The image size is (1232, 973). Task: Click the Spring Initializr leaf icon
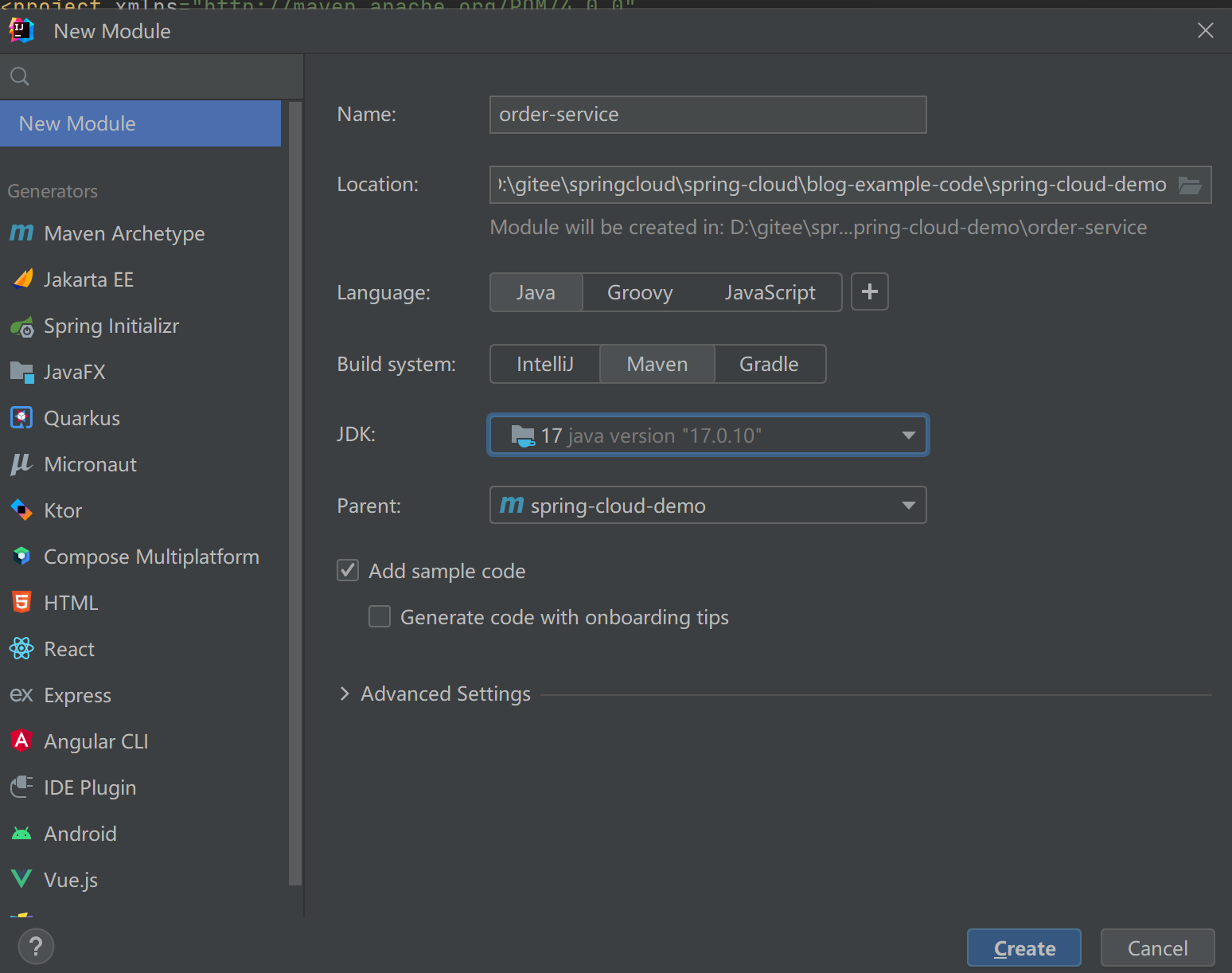pyautogui.click(x=21, y=326)
